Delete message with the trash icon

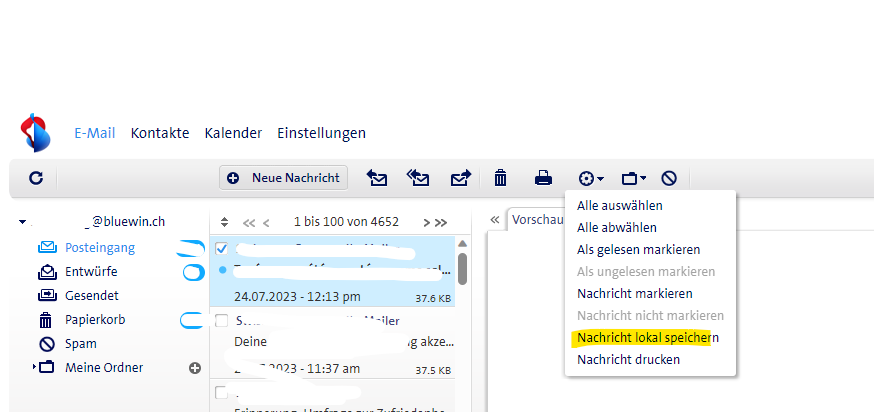pos(501,178)
